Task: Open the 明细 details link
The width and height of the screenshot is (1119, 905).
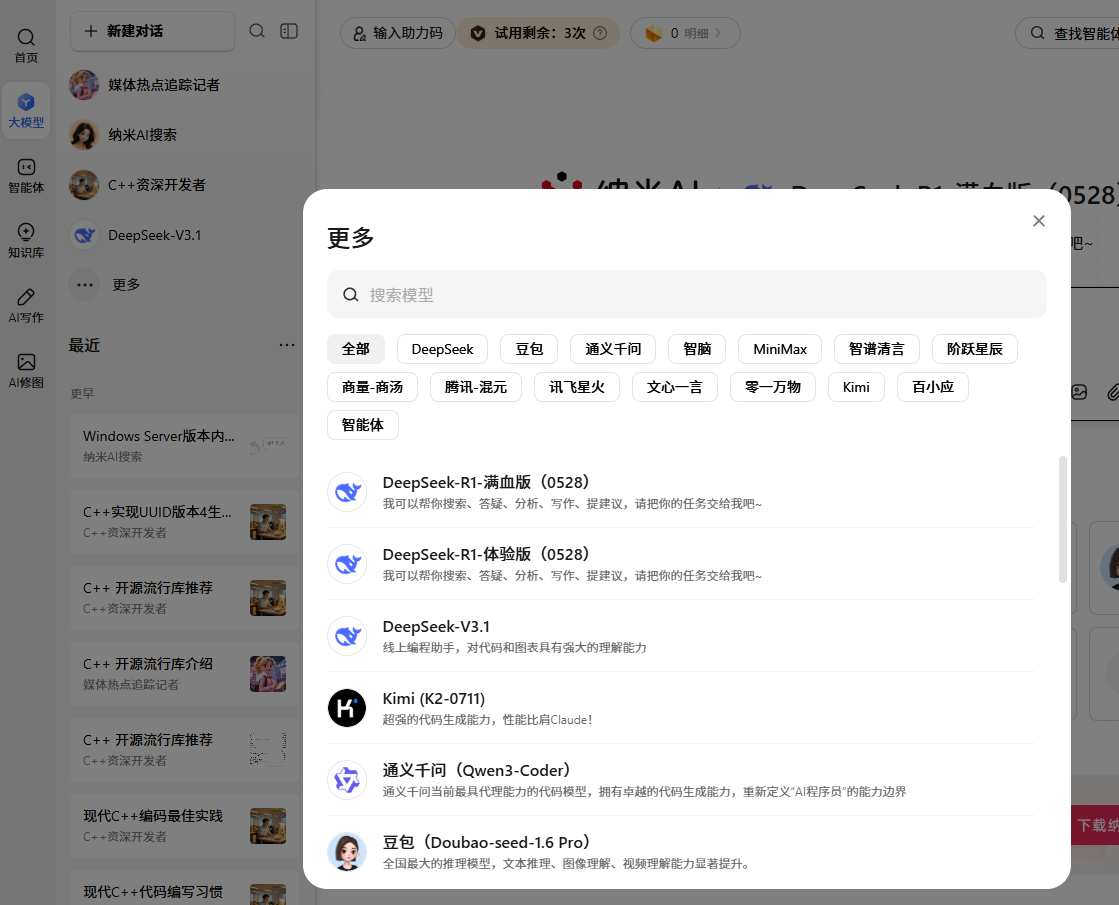Action: coord(703,33)
